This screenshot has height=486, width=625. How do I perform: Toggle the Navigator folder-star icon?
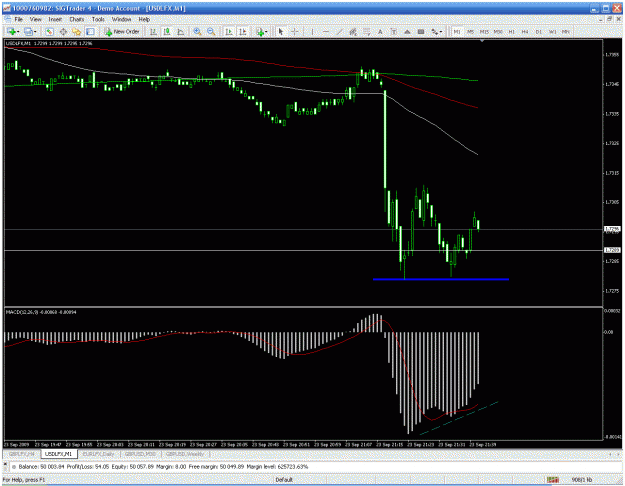[77, 31]
